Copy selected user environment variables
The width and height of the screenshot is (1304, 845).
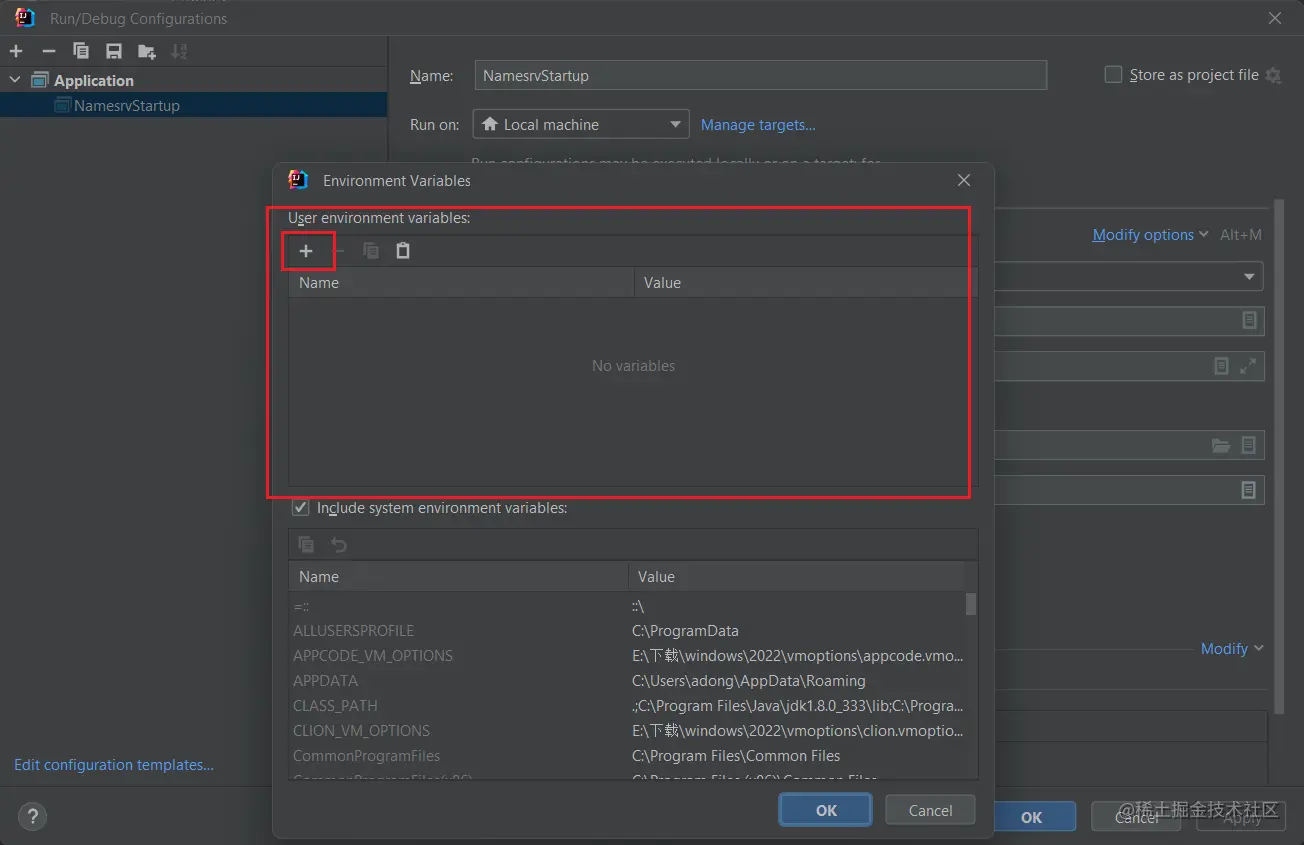click(371, 251)
